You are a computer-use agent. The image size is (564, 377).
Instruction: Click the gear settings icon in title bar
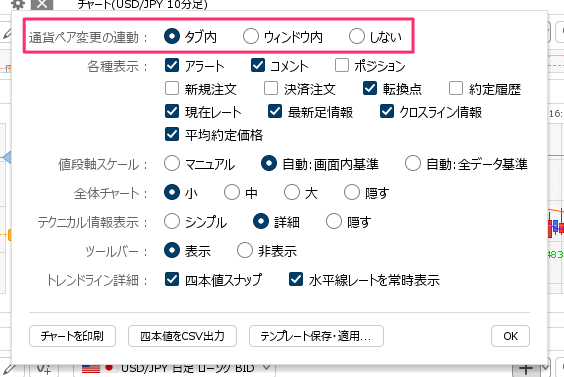(x=18, y=4)
